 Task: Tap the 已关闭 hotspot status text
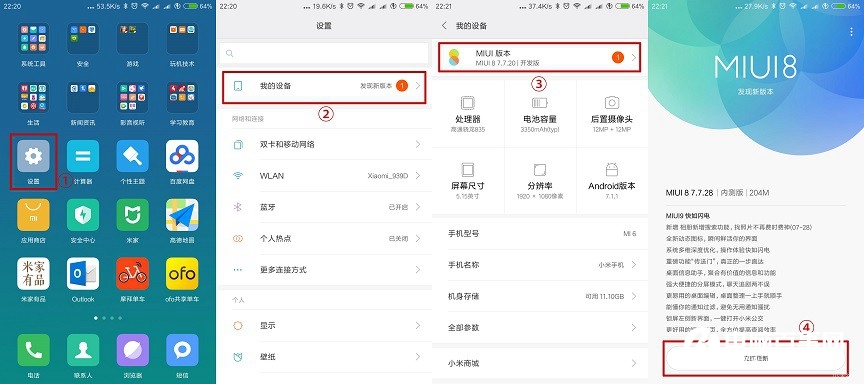tap(398, 239)
